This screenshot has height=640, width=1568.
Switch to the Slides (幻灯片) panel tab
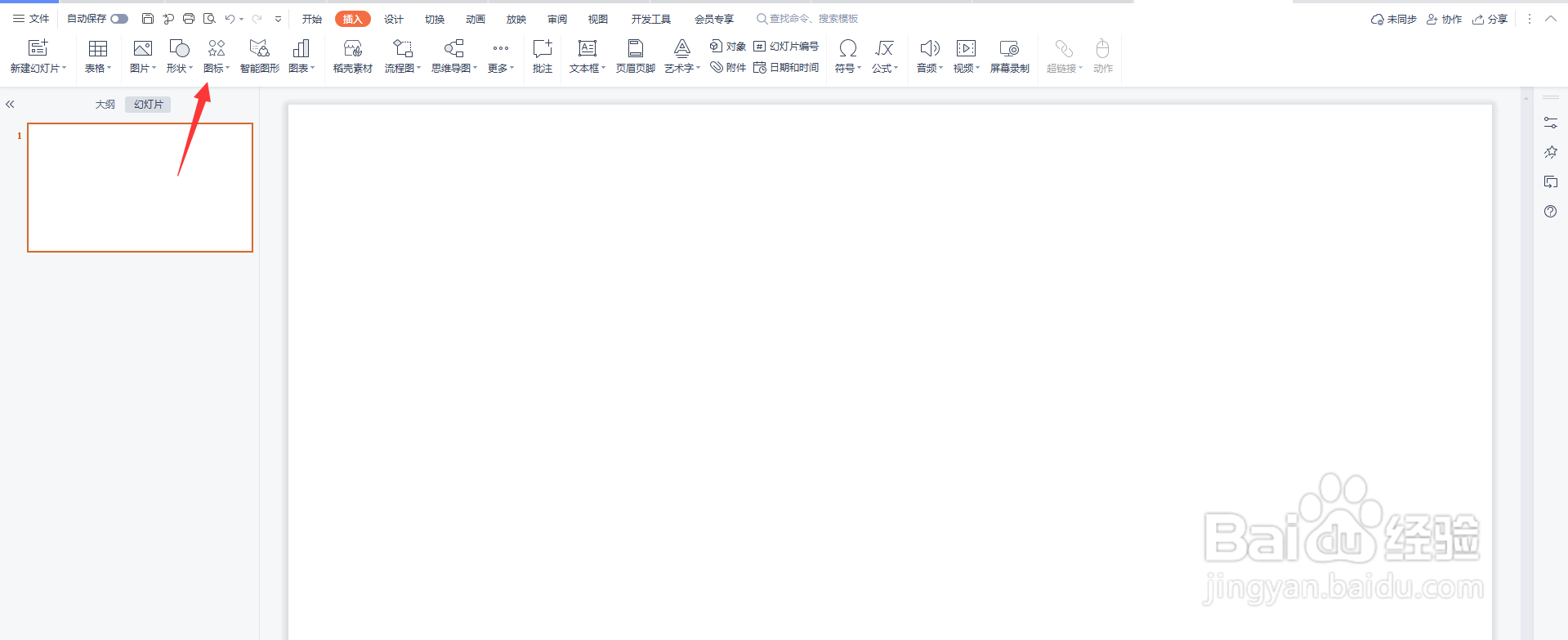pos(149,105)
